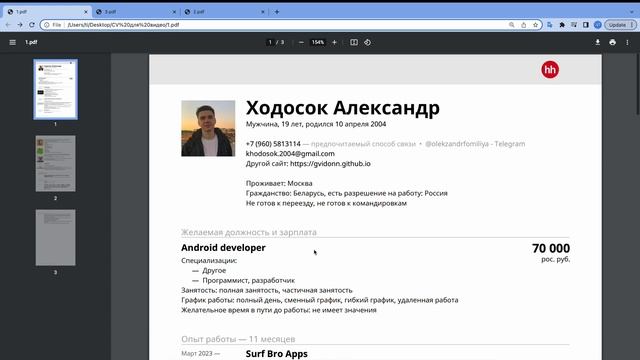Zoom in the PDF with plus button
This screenshot has width=640, height=360.
(334, 42)
